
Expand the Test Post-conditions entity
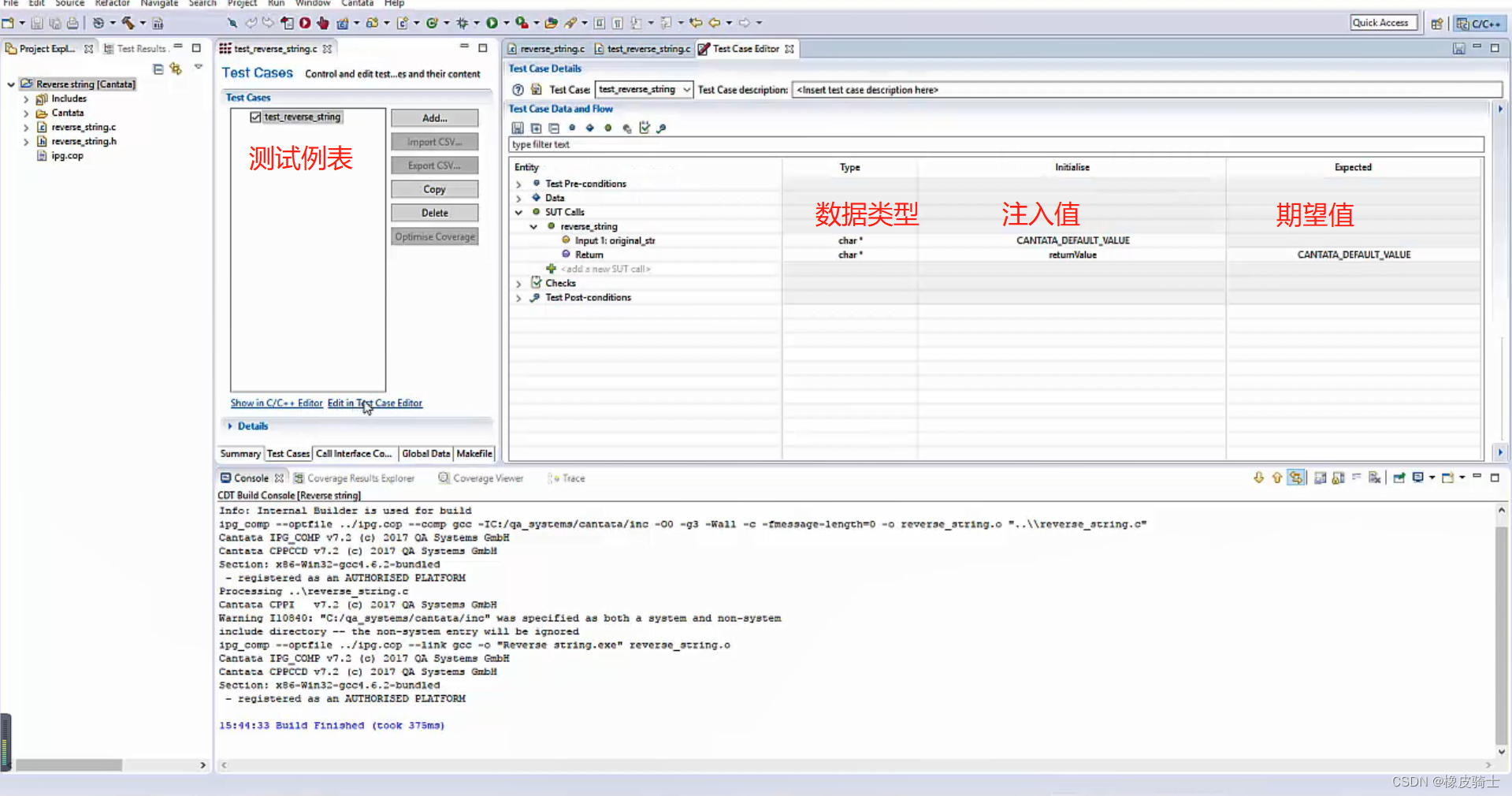click(518, 298)
